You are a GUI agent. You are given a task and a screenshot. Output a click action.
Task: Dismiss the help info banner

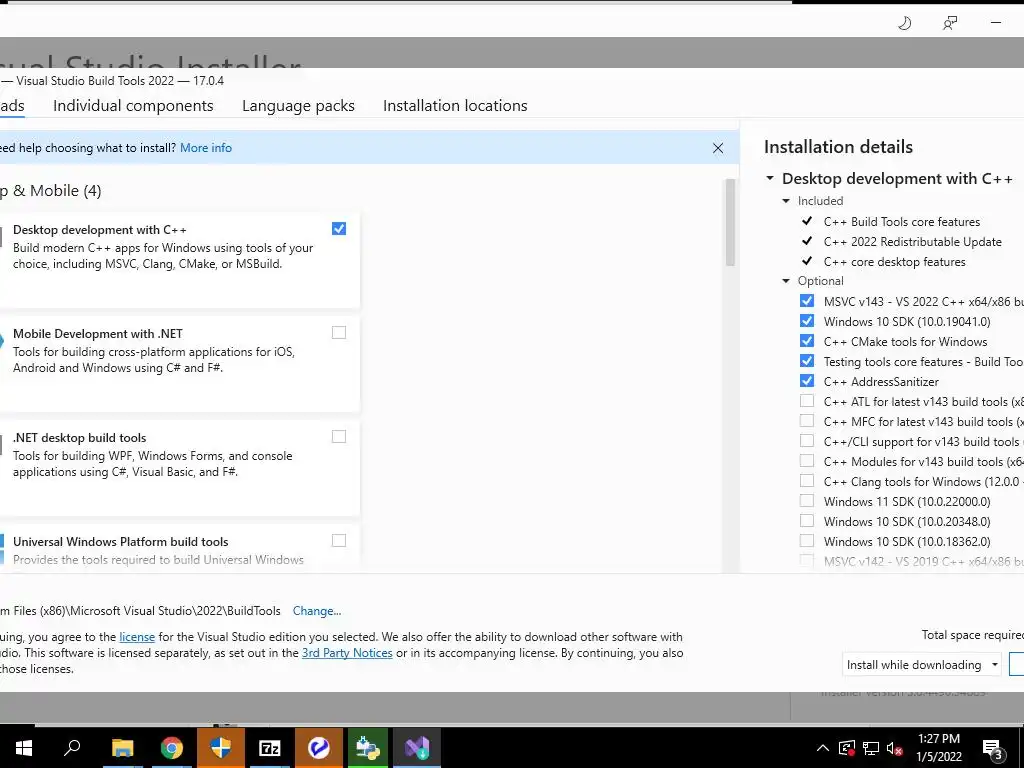coord(718,148)
